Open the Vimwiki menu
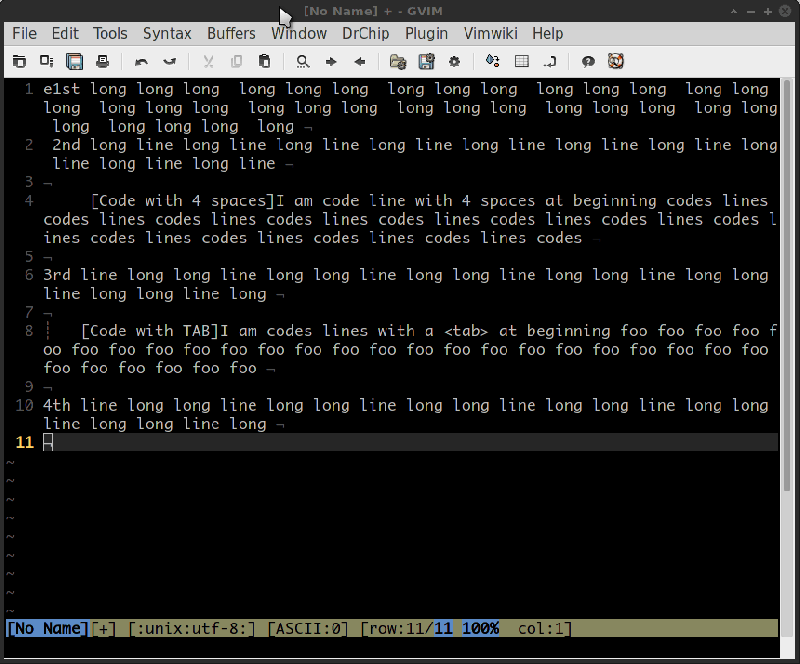 [490, 33]
